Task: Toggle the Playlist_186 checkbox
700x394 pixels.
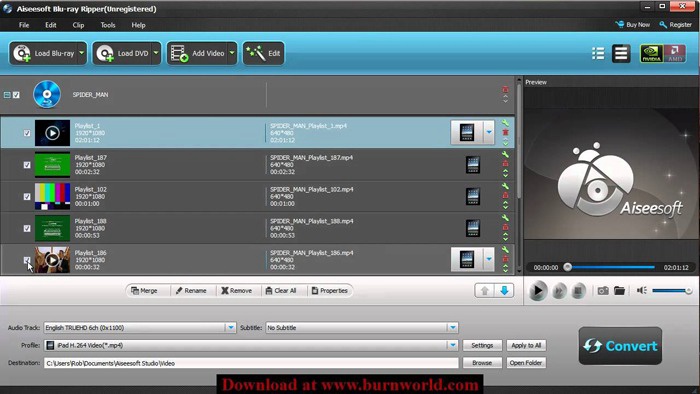Action: coord(27,260)
